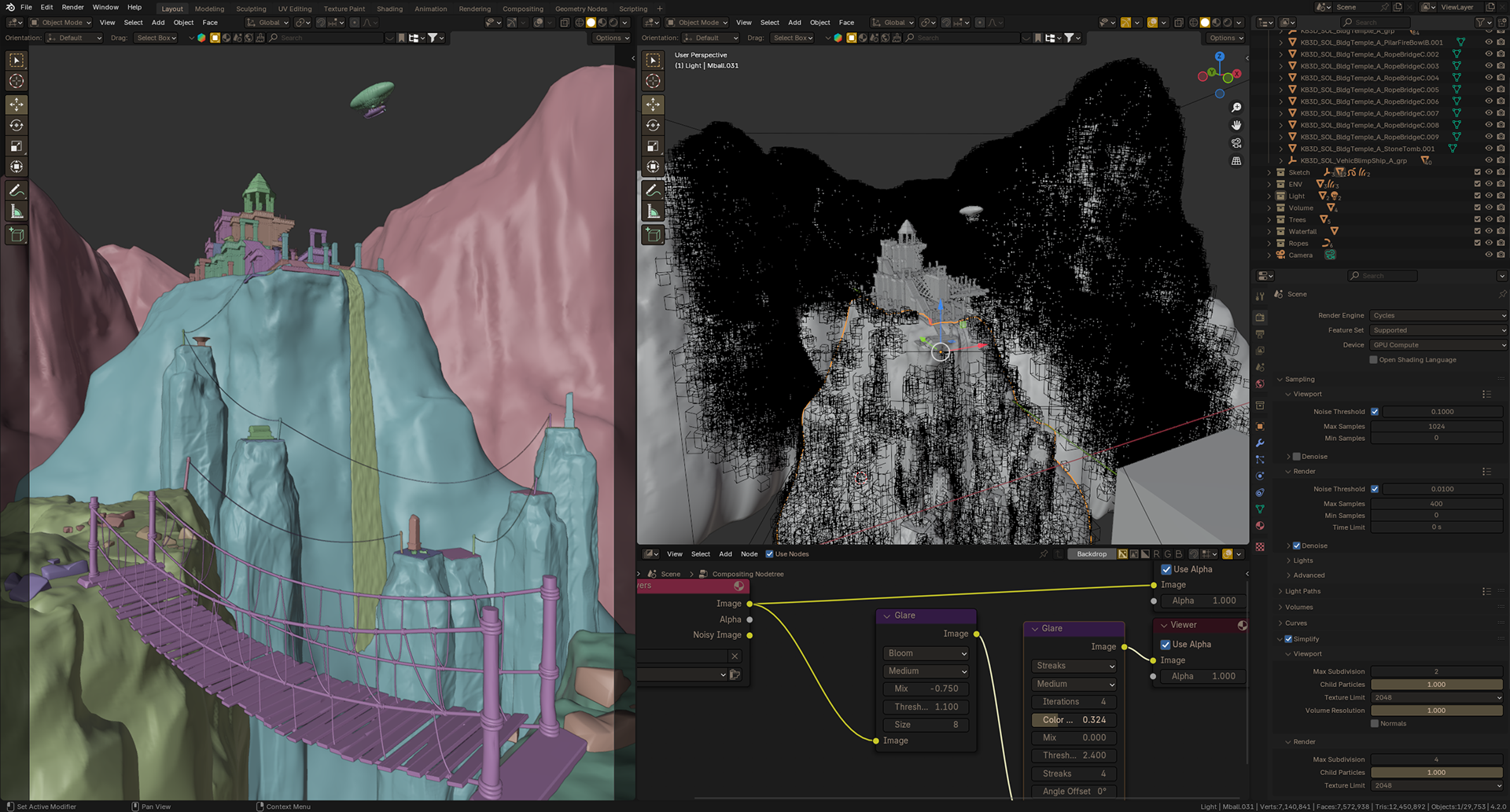Open Bloom glare type dropdown

coord(926,653)
